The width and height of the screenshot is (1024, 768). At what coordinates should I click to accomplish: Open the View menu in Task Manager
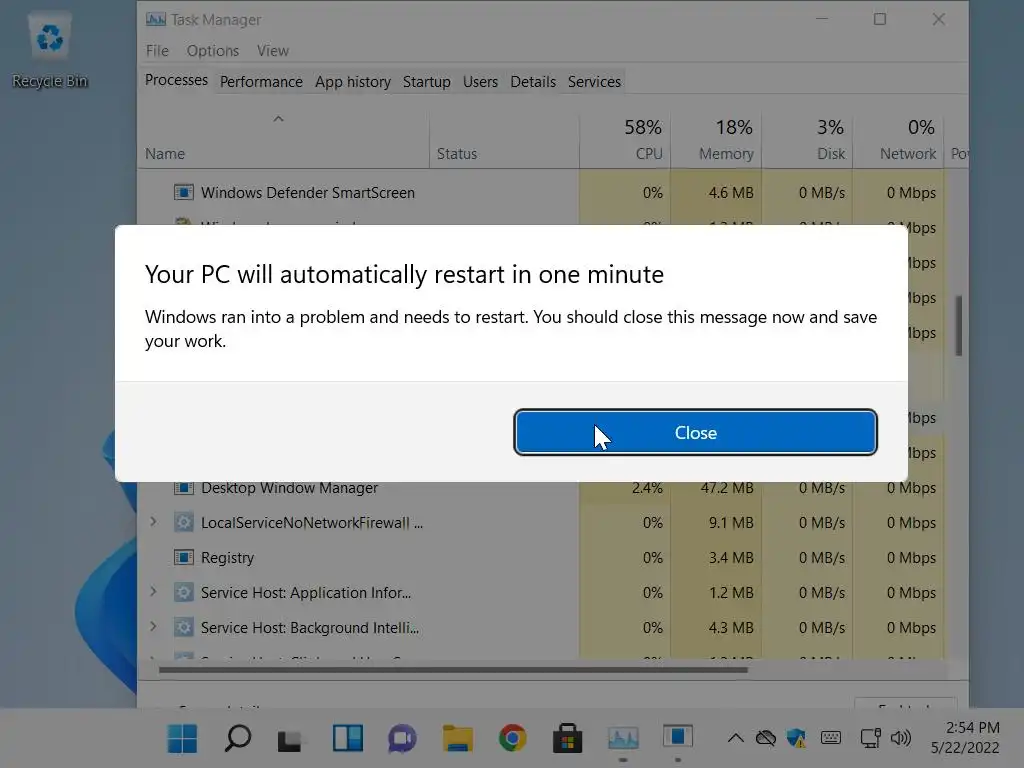pos(272,51)
